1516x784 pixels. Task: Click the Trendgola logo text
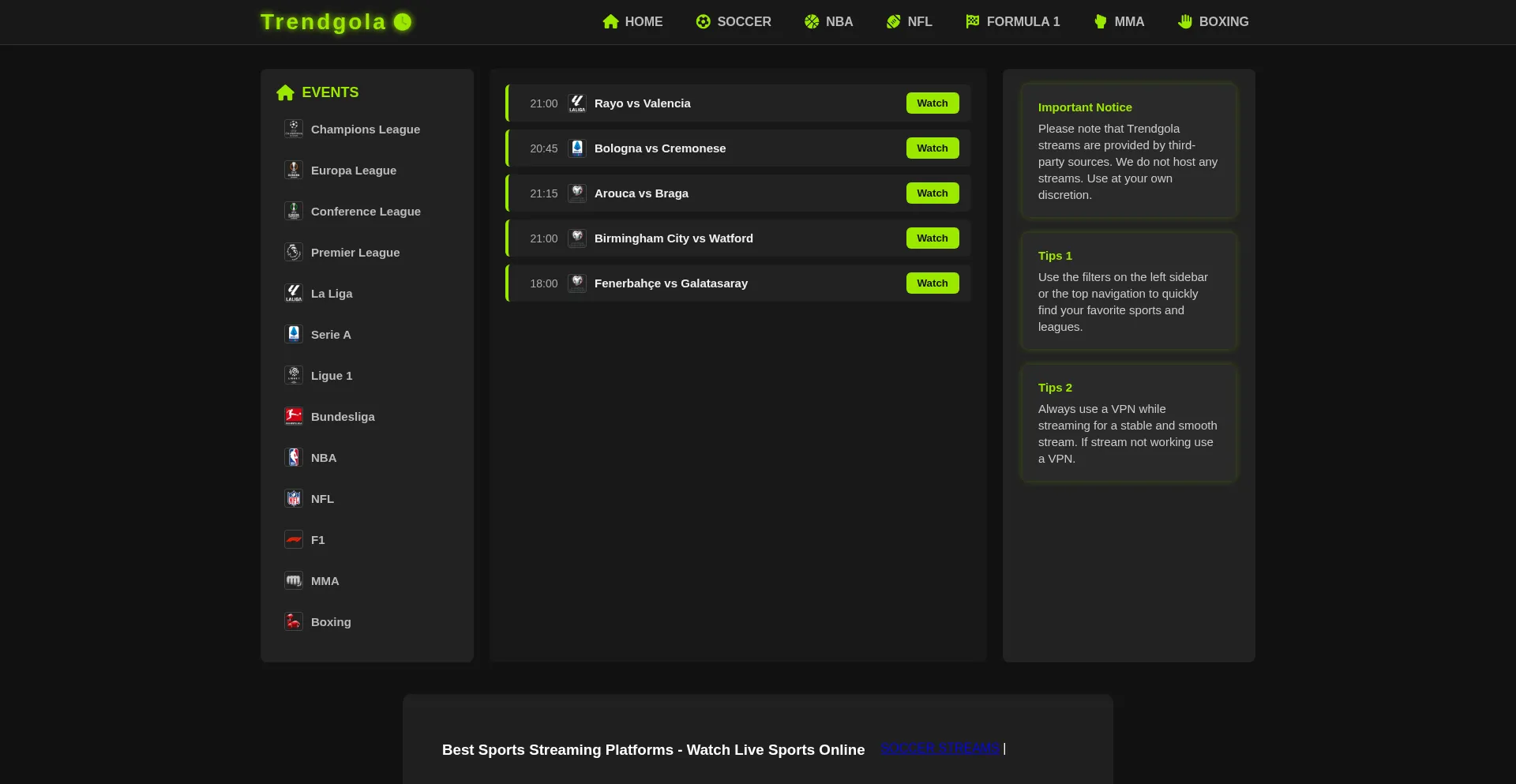point(323,22)
